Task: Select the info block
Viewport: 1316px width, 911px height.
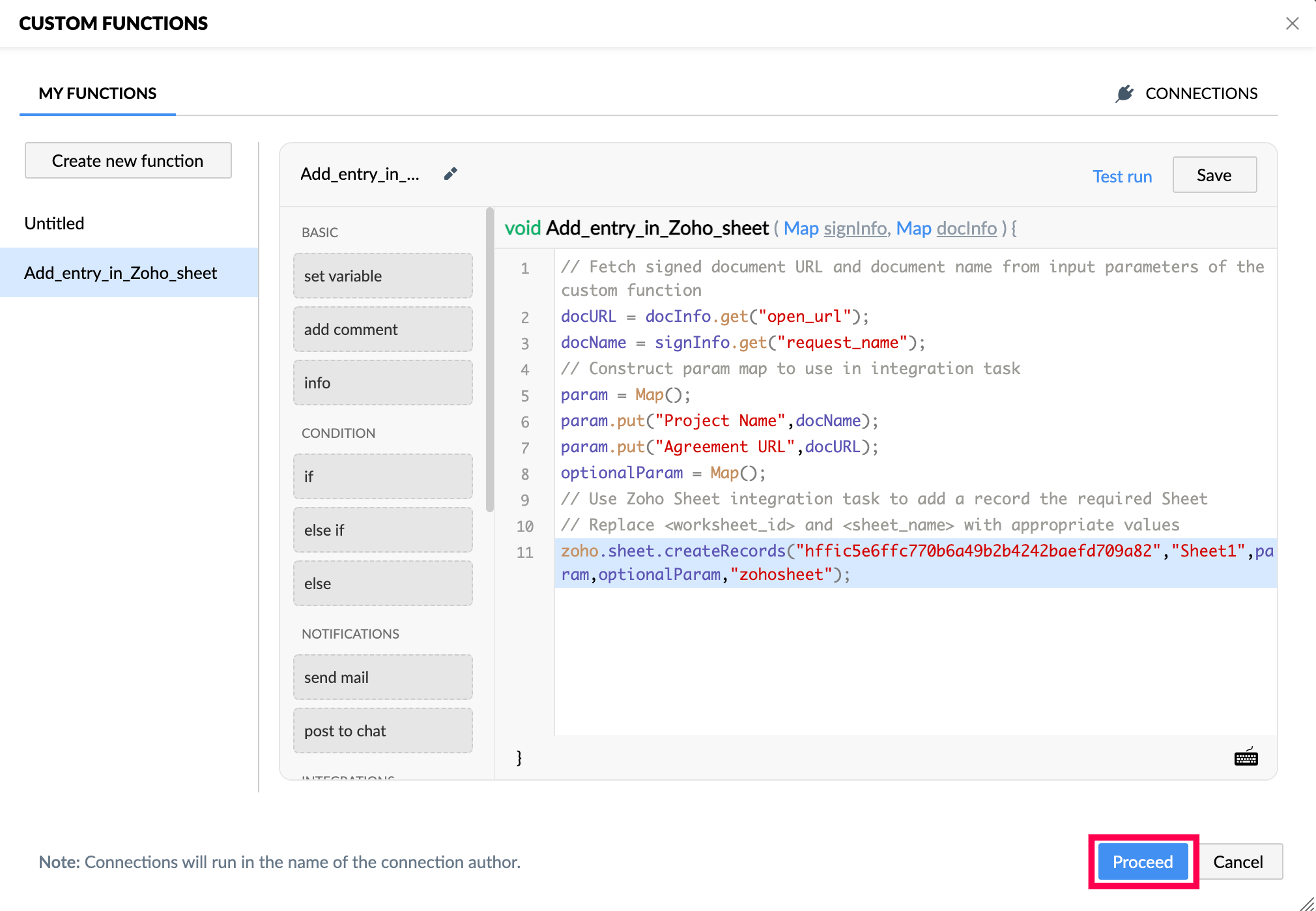Action: click(383, 383)
